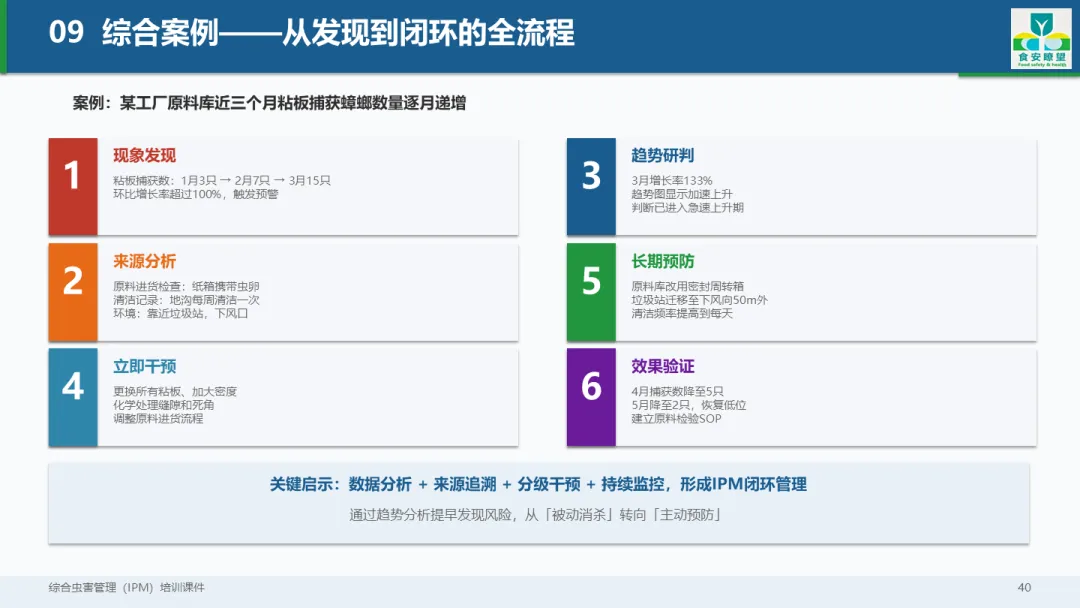The width and height of the screenshot is (1080, 608).
Task: Click the heading 长期预防
Action: (x=663, y=262)
